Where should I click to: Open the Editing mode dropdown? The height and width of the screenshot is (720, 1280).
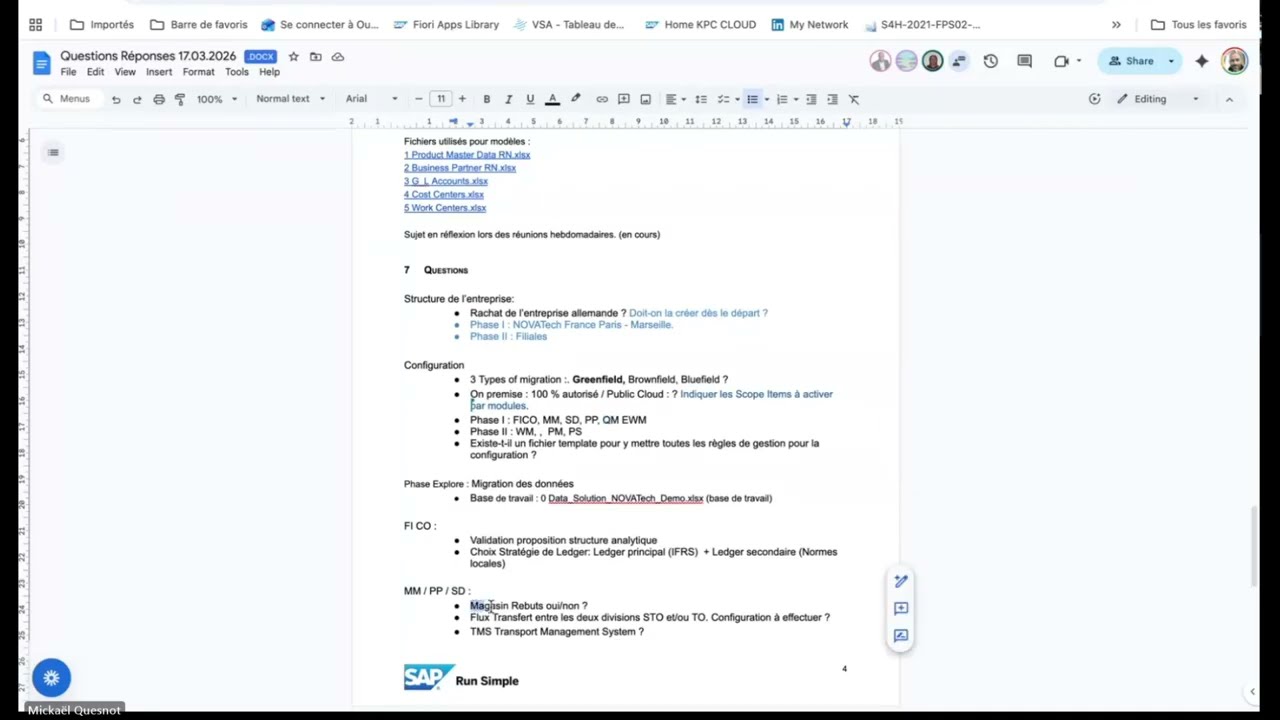(x=1158, y=99)
